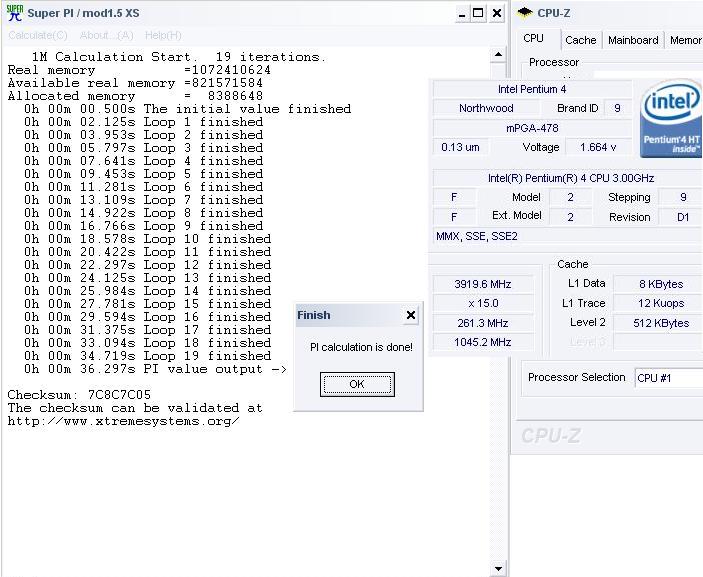Click OK in the Finish dialog

[357, 384]
